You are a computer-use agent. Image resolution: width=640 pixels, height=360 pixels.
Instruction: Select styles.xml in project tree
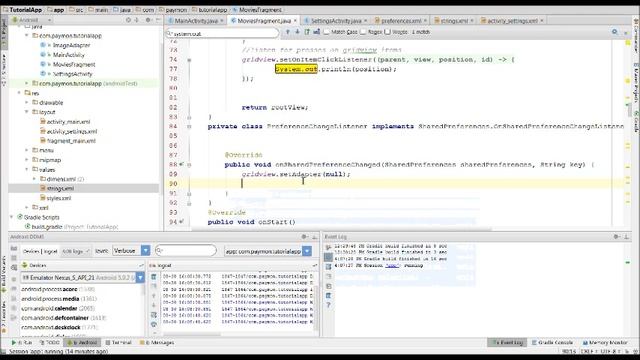58,198
